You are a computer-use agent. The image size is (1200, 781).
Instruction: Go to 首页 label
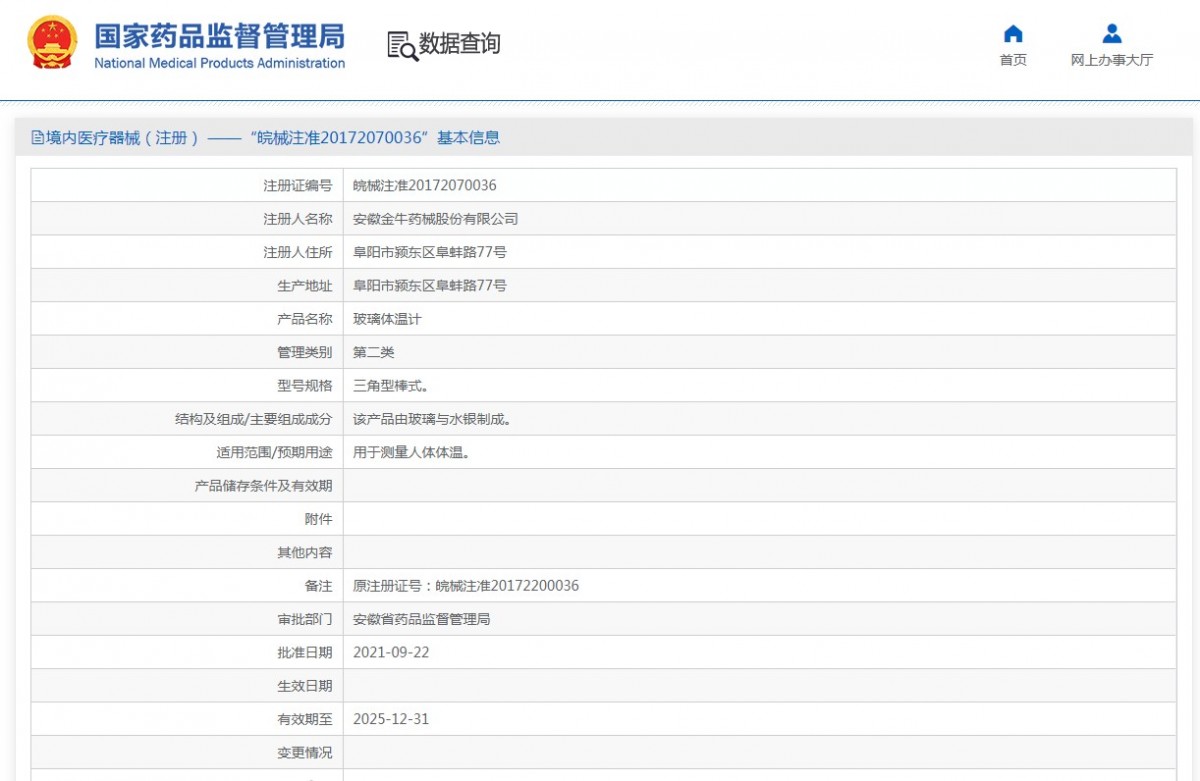[x=1013, y=60]
